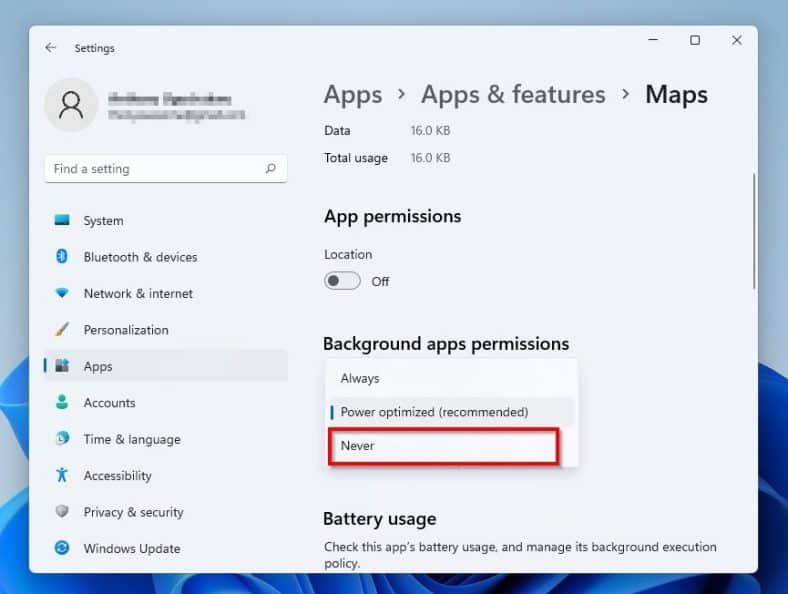The width and height of the screenshot is (788, 594).
Task: Open the user profile avatar
Action: (x=71, y=105)
